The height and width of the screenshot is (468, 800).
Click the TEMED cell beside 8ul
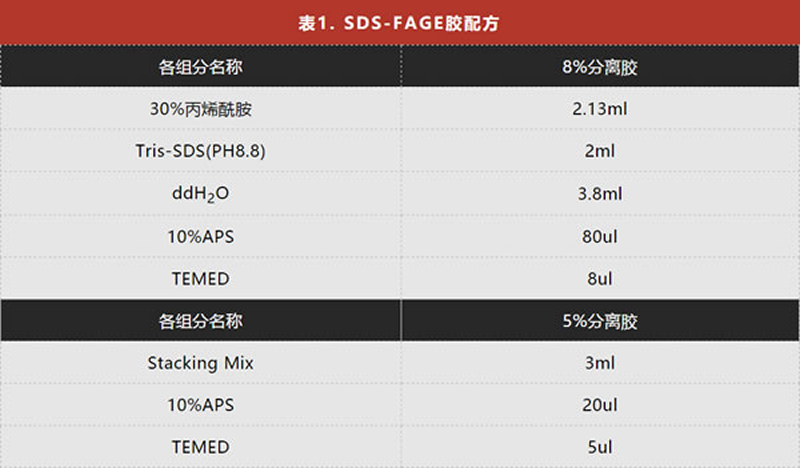200,279
